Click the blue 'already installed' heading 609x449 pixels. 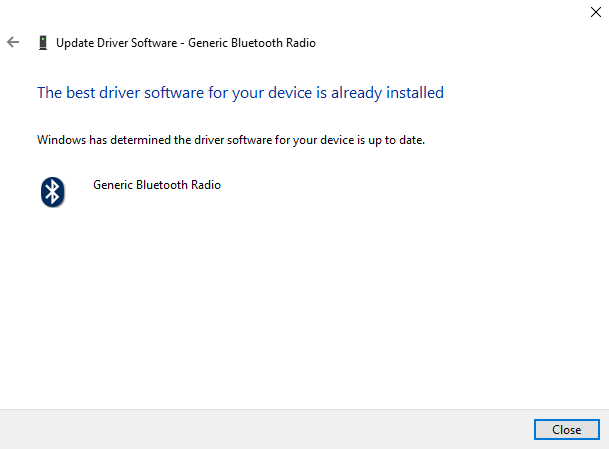tap(240, 93)
